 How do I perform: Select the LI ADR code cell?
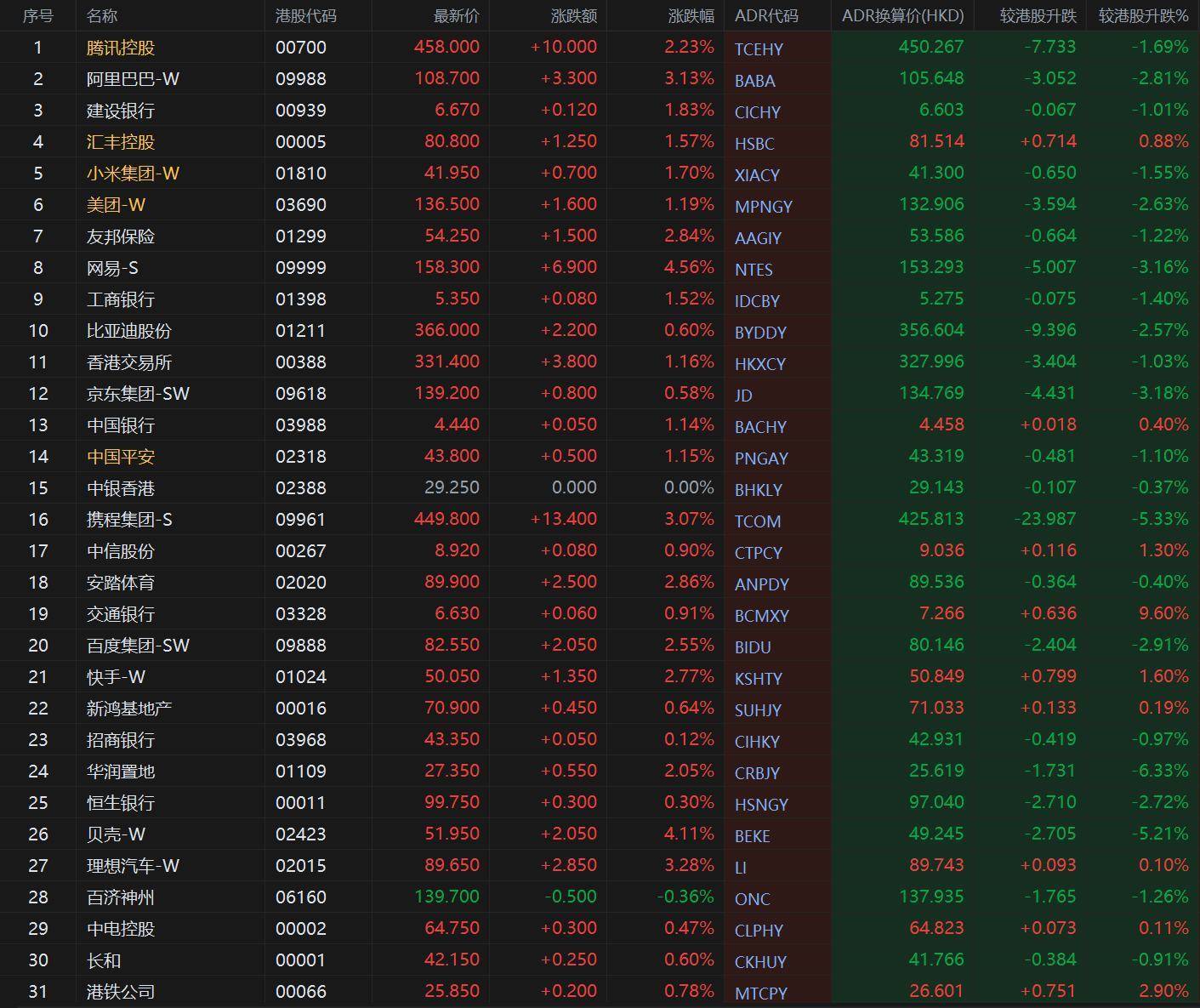point(741,868)
